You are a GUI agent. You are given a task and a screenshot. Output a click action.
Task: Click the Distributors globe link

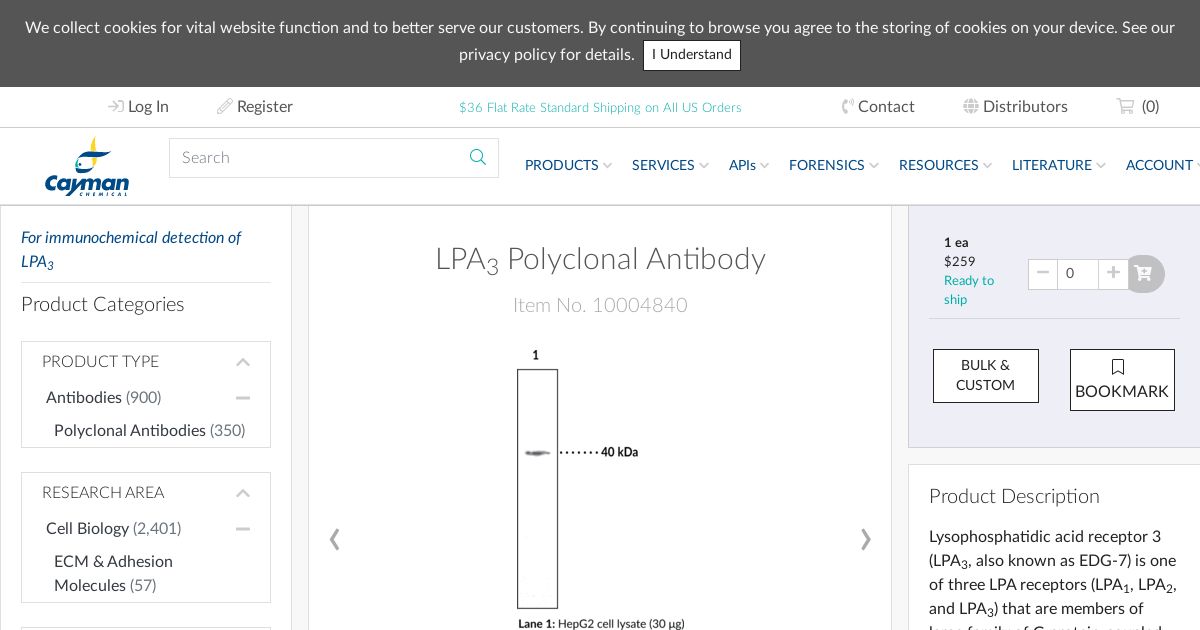click(x=1015, y=106)
